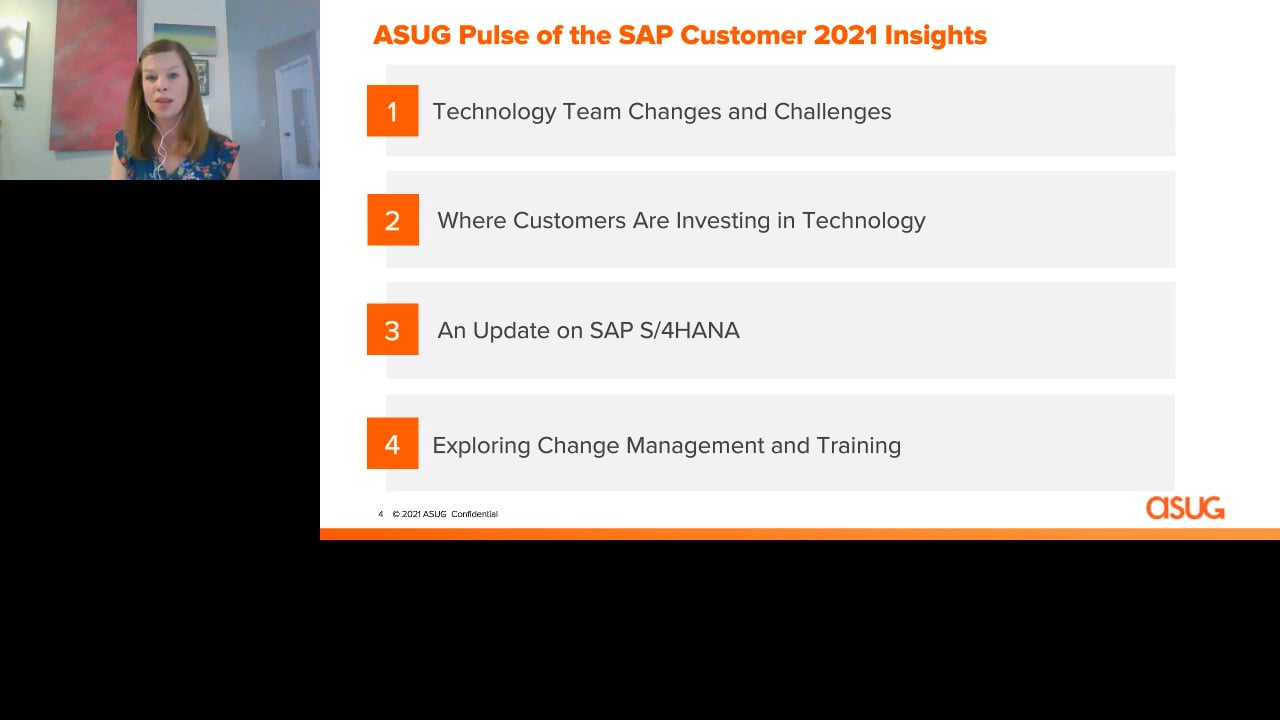Open Exploring Change Management and Training item
The width and height of the screenshot is (1280, 720).
coord(666,445)
